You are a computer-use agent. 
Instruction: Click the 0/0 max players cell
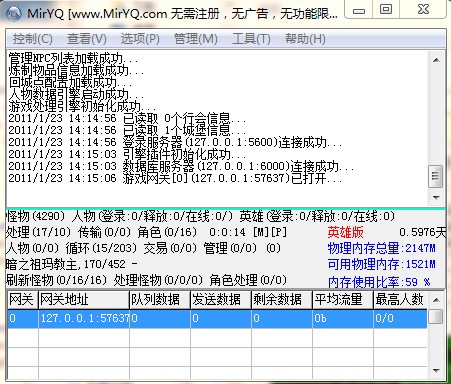tap(400, 318)
